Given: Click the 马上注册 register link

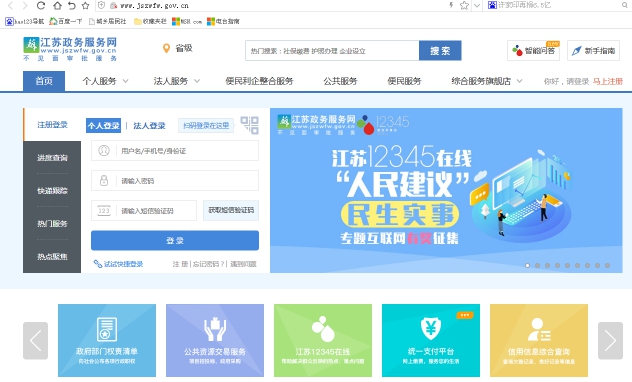Looking at the screenshot, I should coord(608,81).
